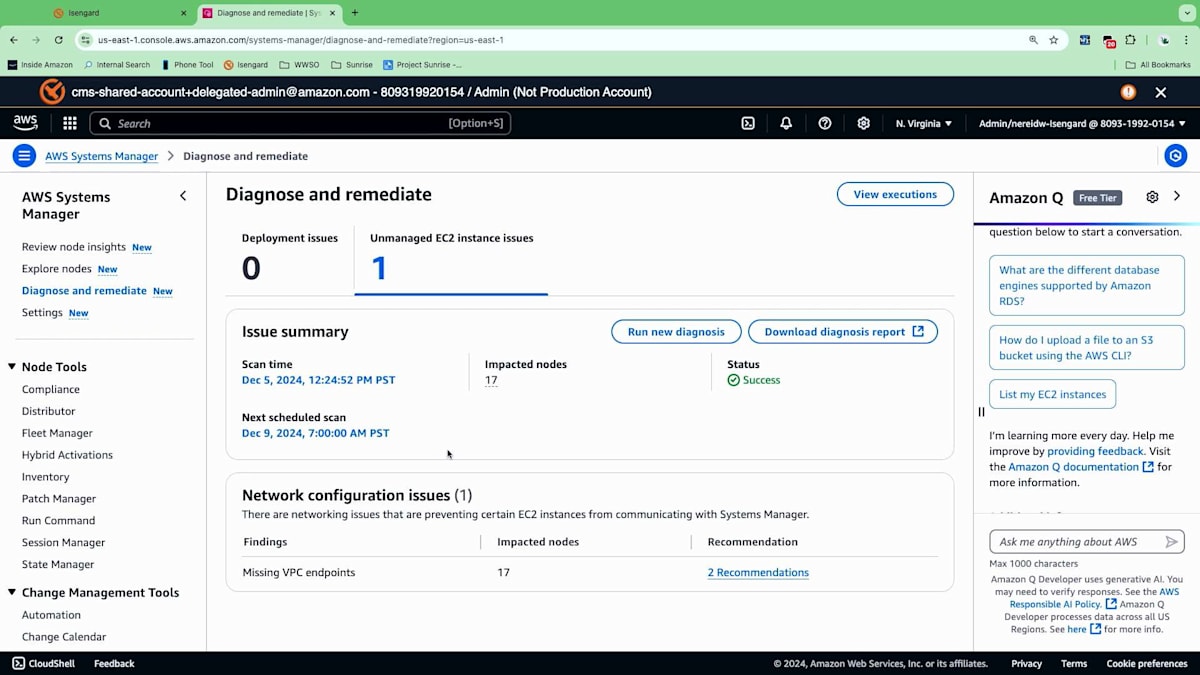This screenshot has width=1200, height=675.
Task: Click the Privacy link in the footer
Action: [x=1026, y=663]
